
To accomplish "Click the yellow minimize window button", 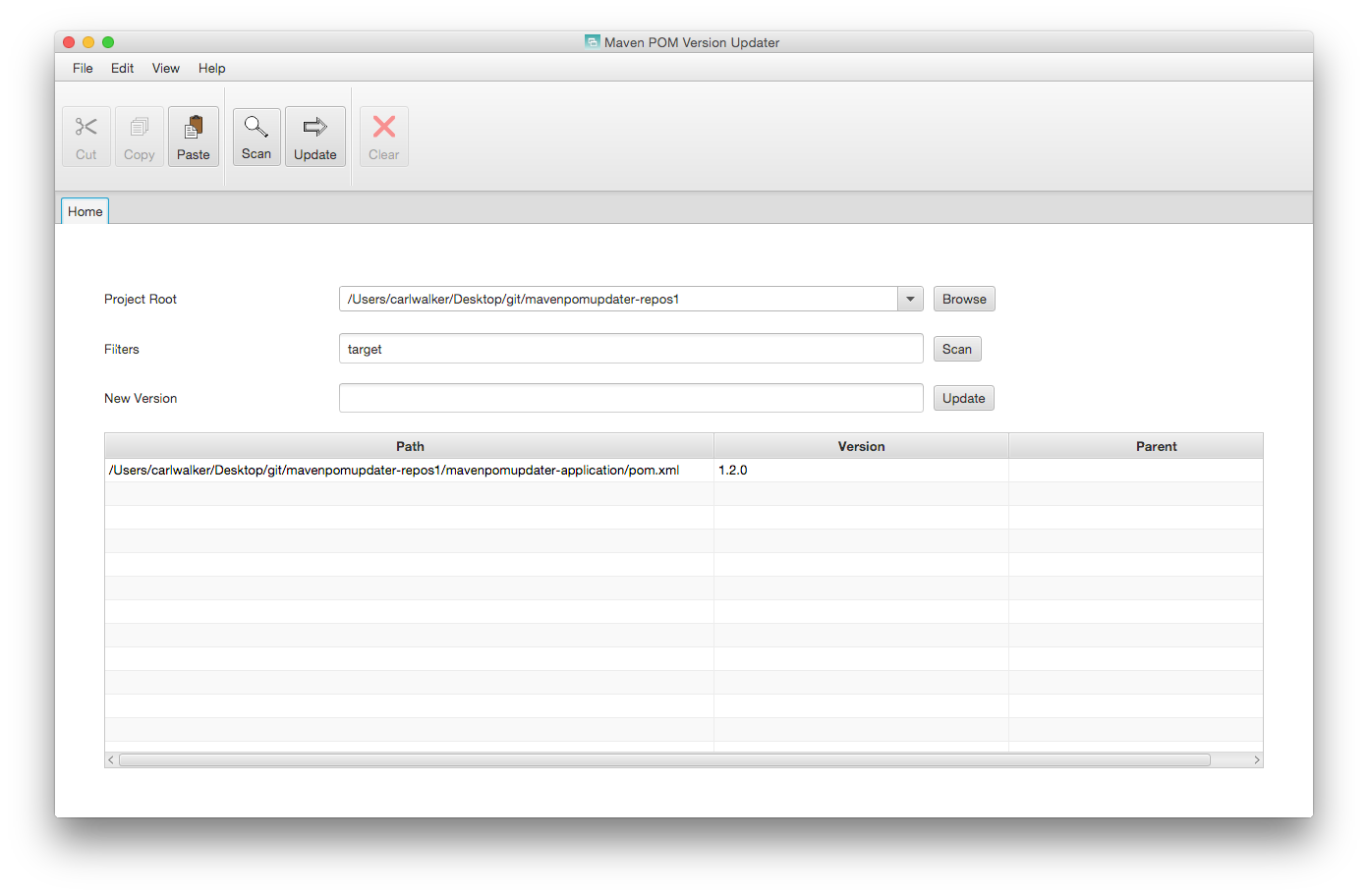I will (88, 42).
